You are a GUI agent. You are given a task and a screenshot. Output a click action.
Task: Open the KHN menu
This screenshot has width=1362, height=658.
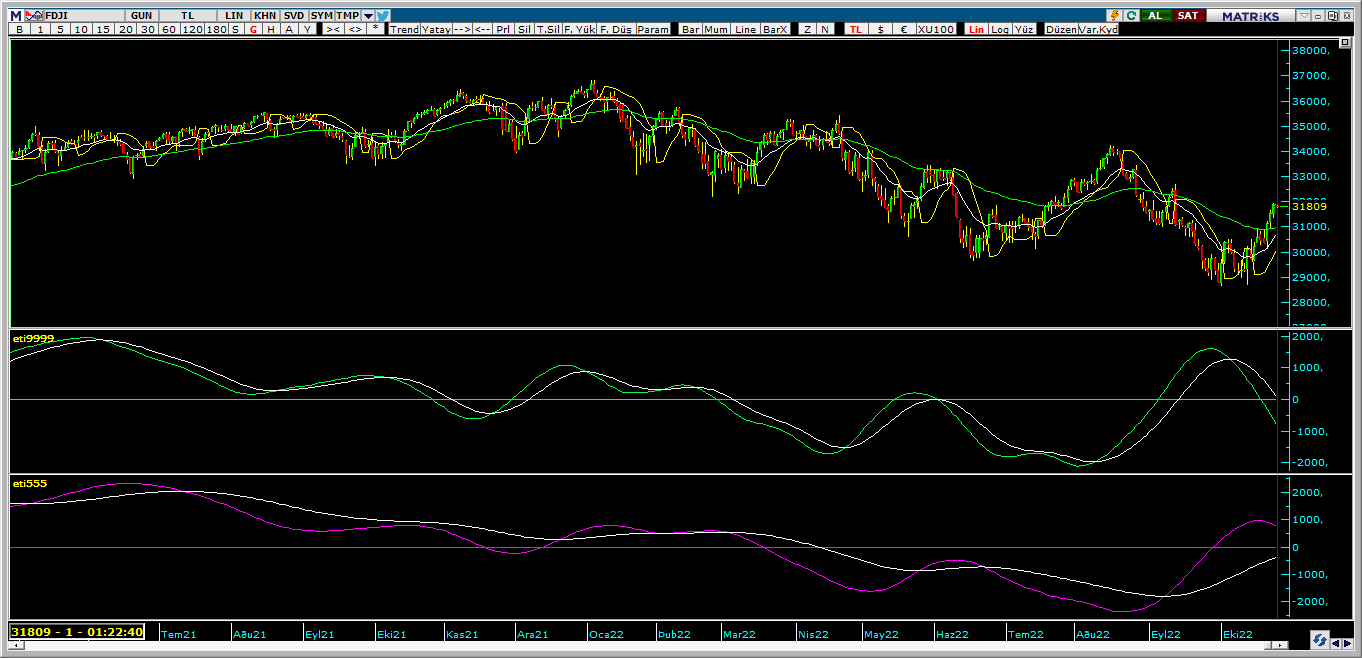click(265, 16)
